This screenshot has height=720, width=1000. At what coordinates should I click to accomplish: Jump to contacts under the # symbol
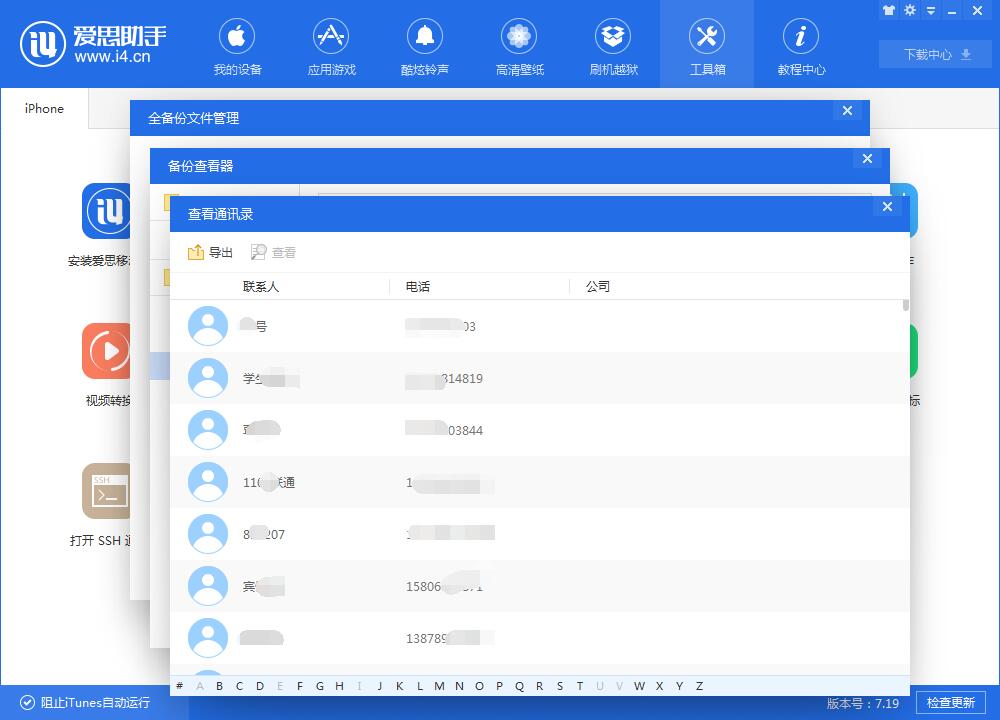click(180, 686)
